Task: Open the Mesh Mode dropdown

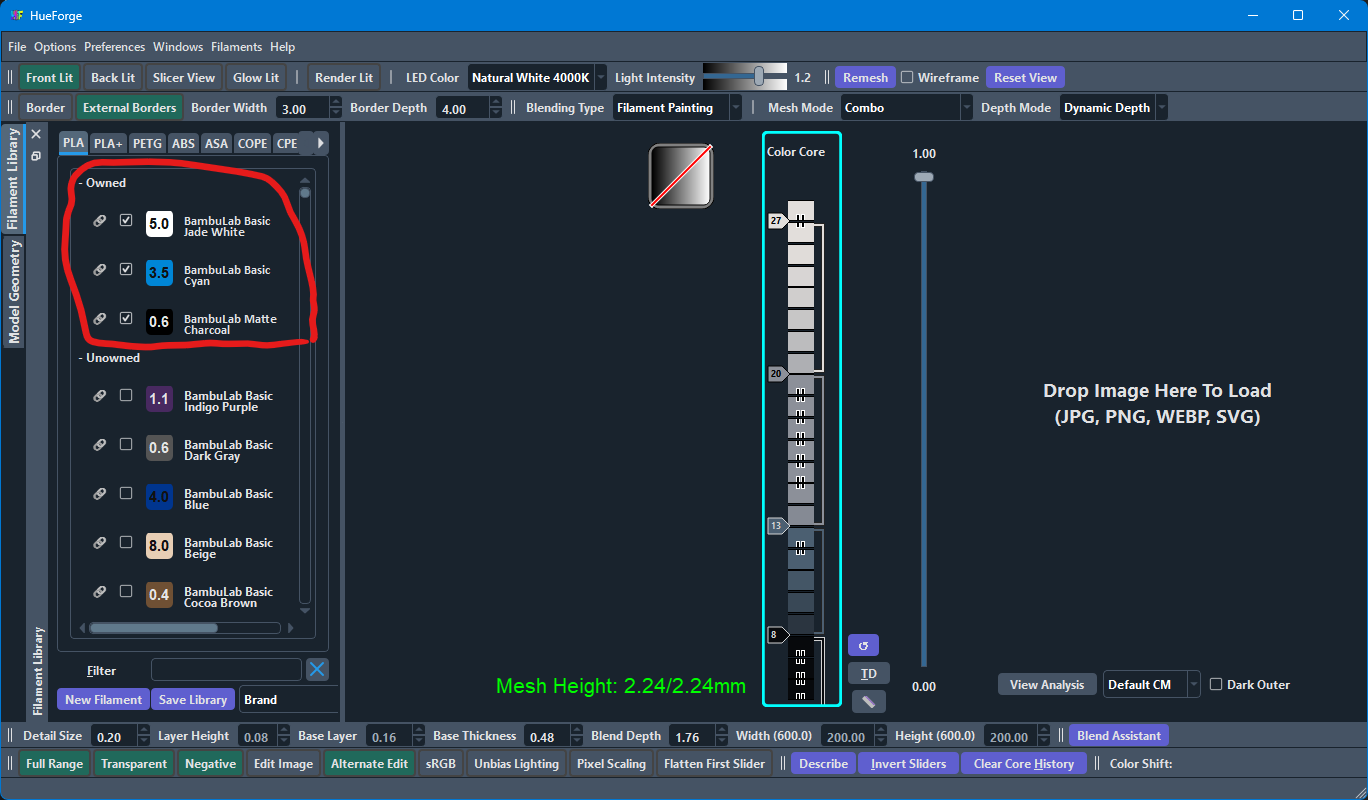Action: point(906,107)
